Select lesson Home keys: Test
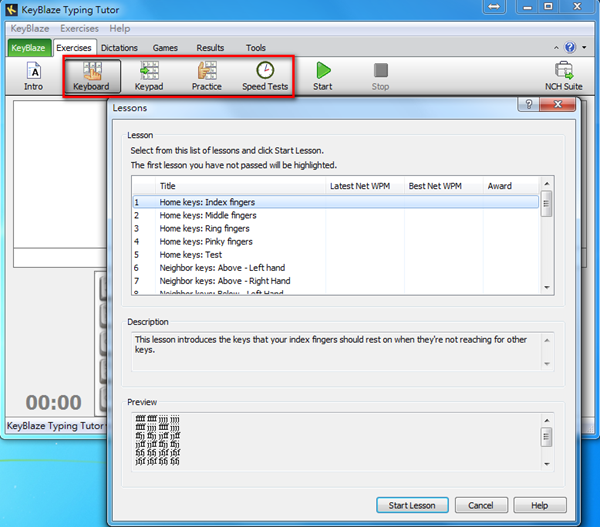This screenshot has height=527, width=600. (x=336, y=255)
